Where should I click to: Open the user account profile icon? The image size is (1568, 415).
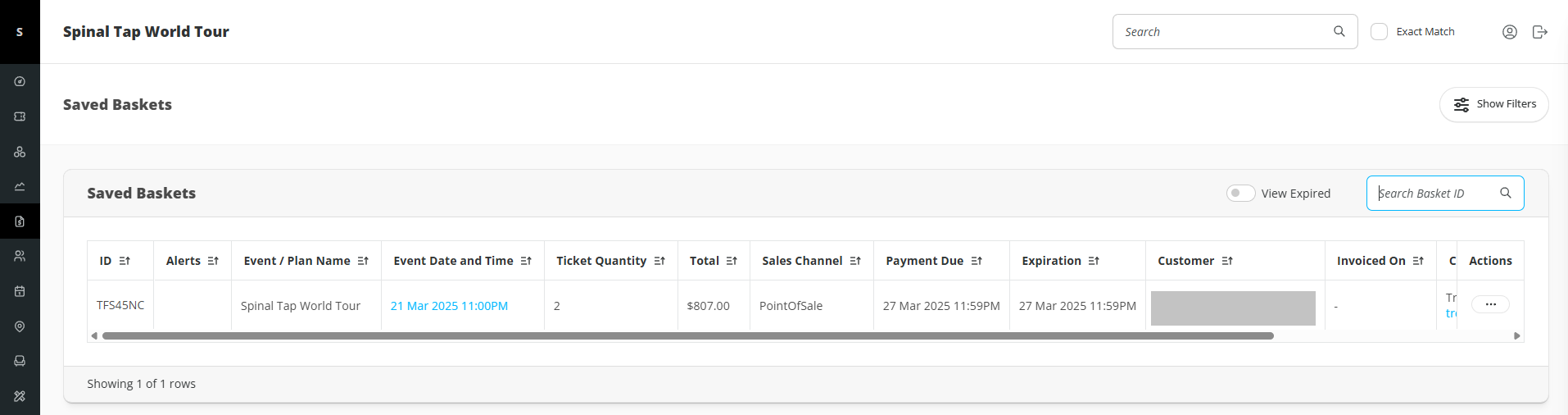1510,32
